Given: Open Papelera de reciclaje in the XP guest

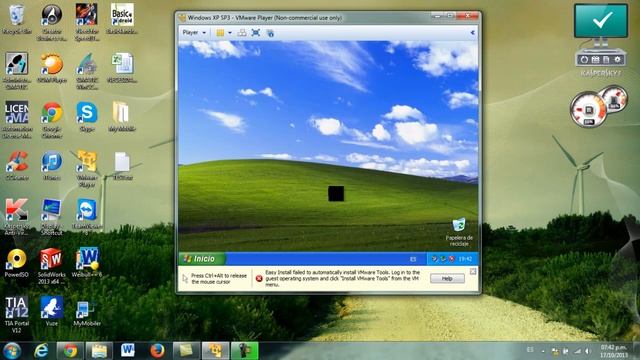Looking at the screenshot, I should pos(459,232).
